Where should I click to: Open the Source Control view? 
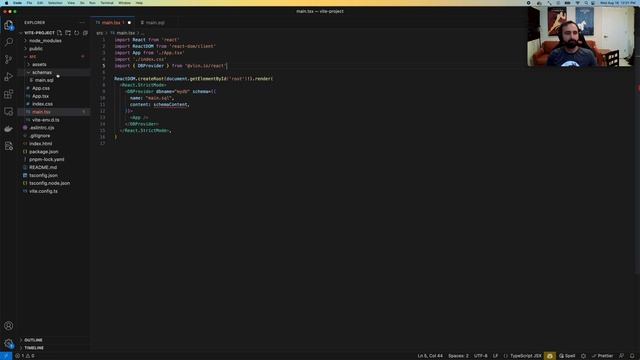coord(9,60)
